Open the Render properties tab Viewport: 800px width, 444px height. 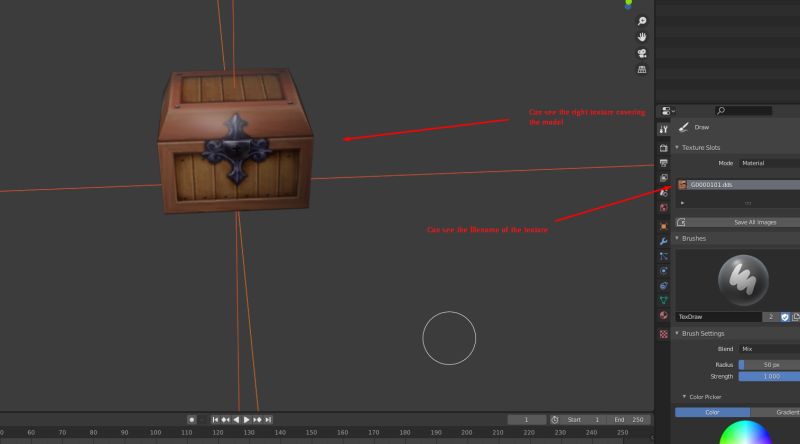coord(663,148)
